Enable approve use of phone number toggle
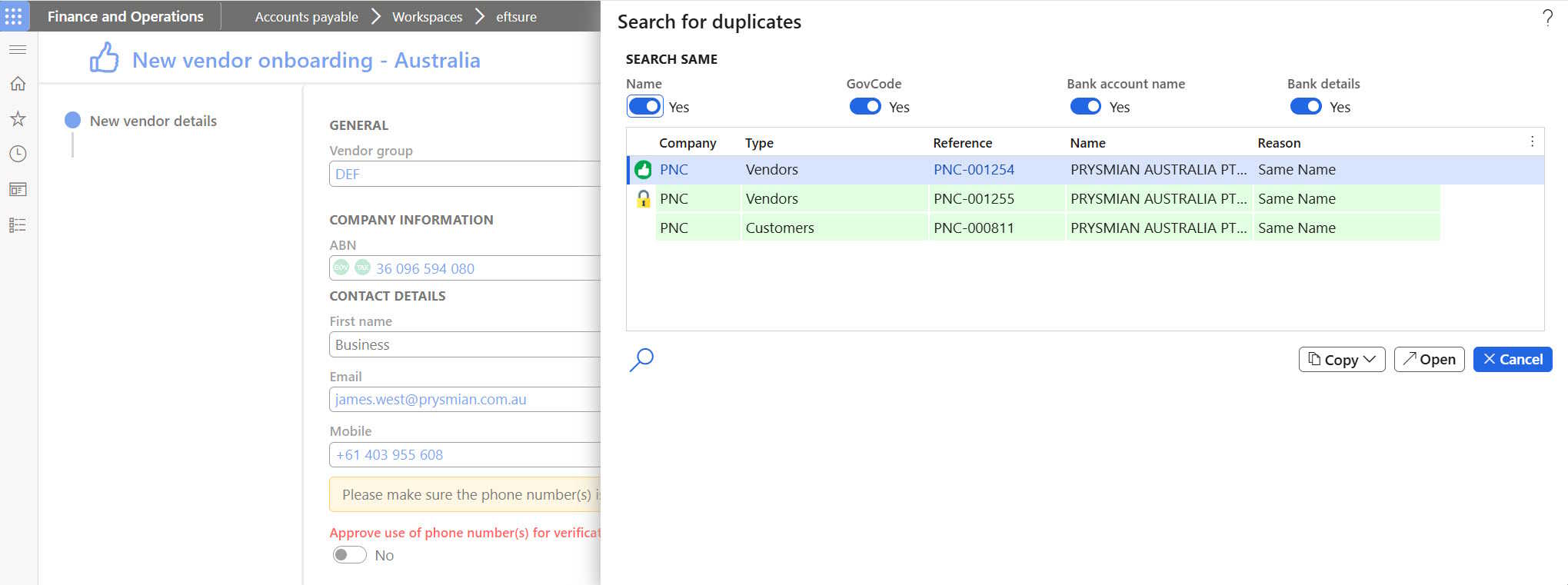This screenshot has width=1568, height=585. tap(349, 555)
